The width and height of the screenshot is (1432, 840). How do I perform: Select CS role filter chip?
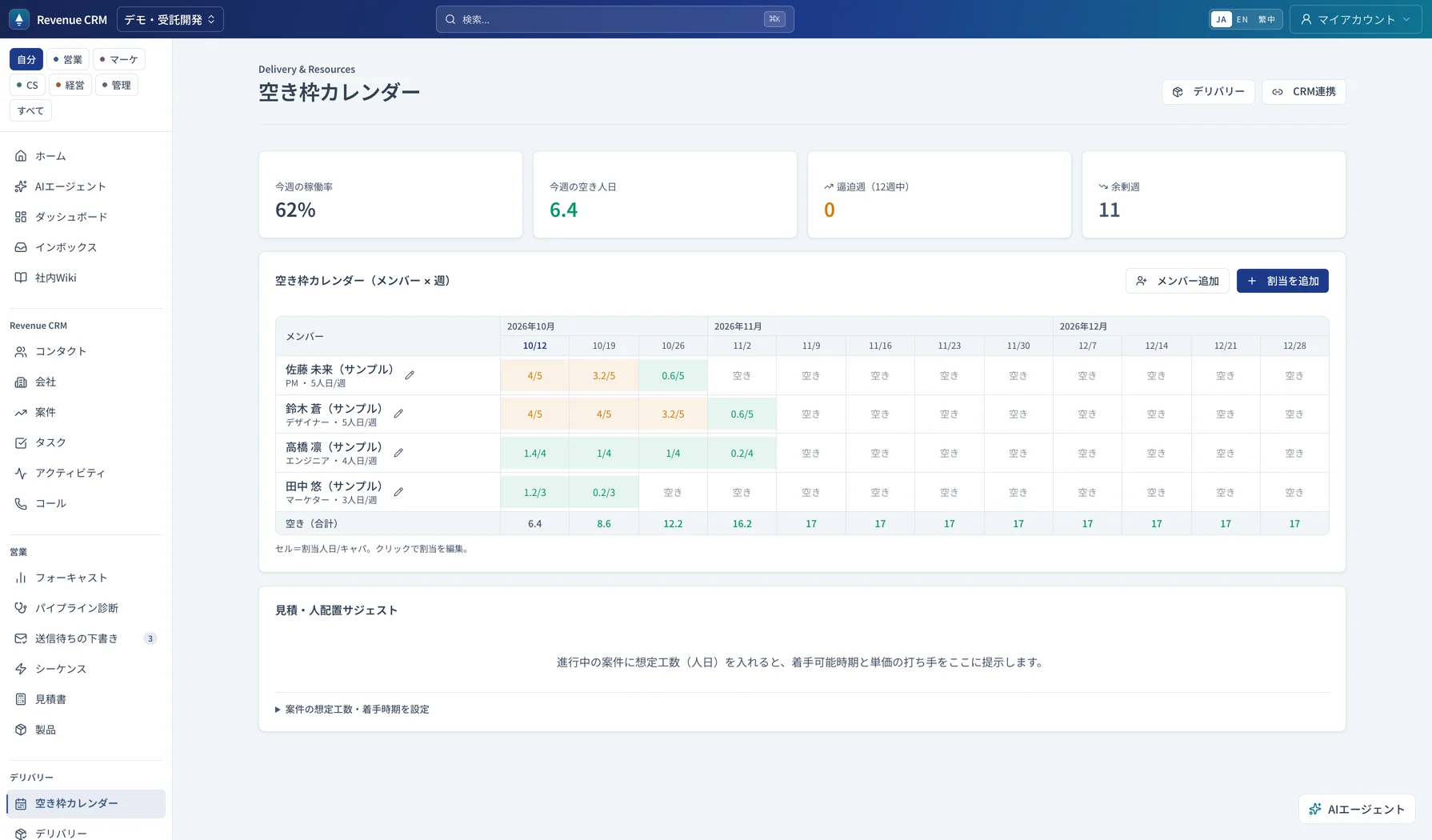[27, 85]
